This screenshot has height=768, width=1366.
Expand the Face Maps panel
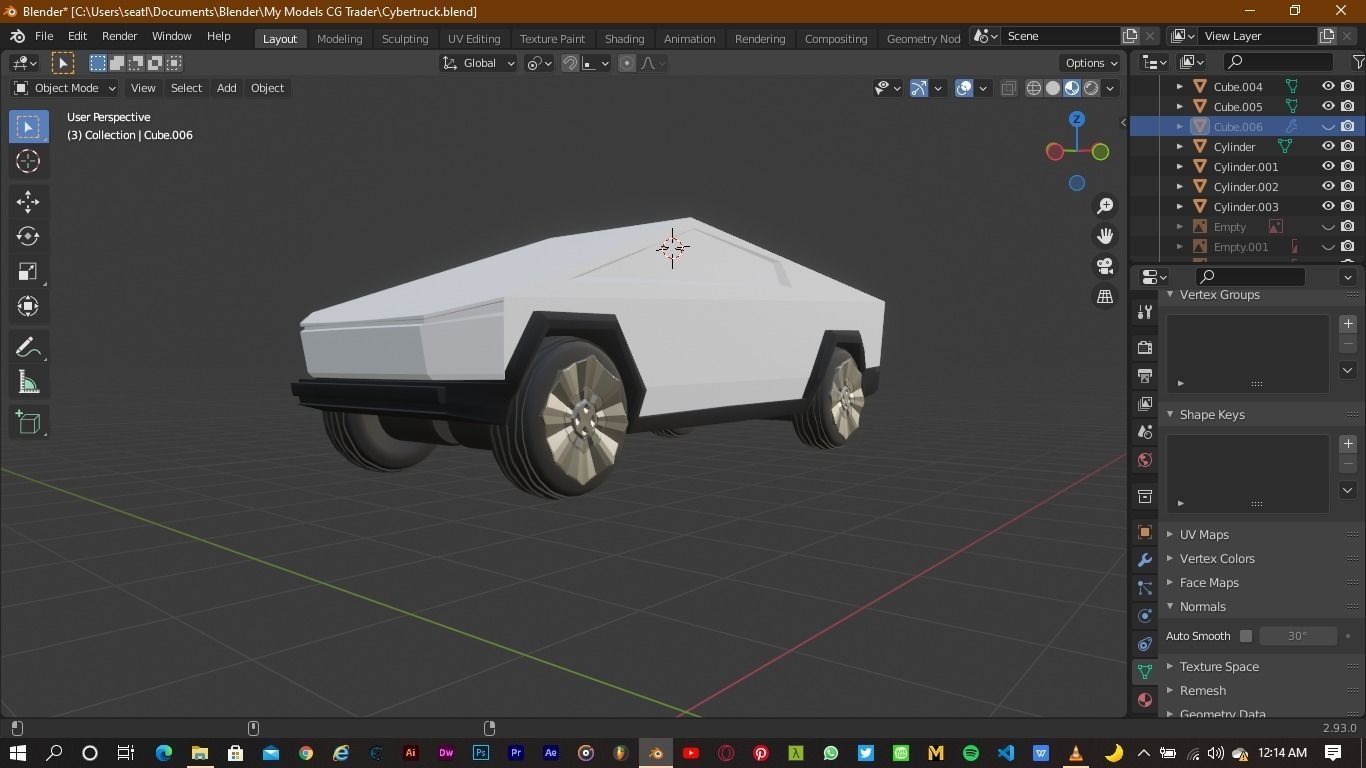tap(1209, 583)
